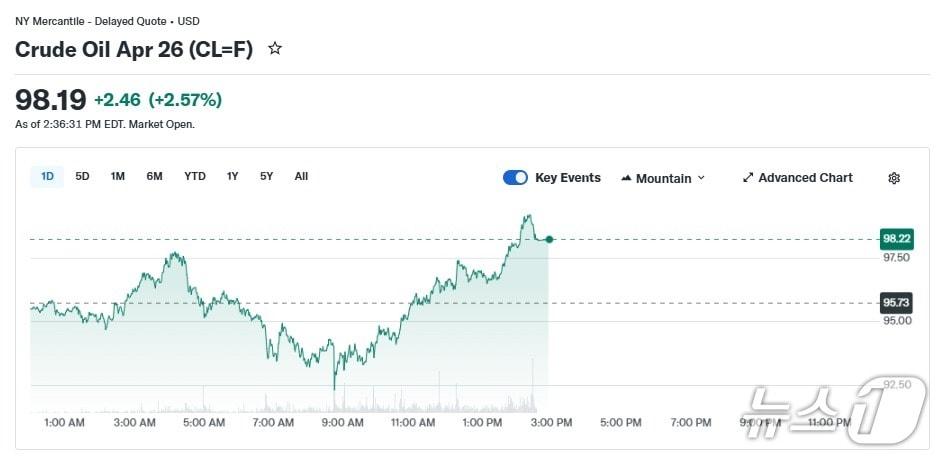Screen dimensions: 940x458
Task: Show the 1M time range
Action: 118,177
